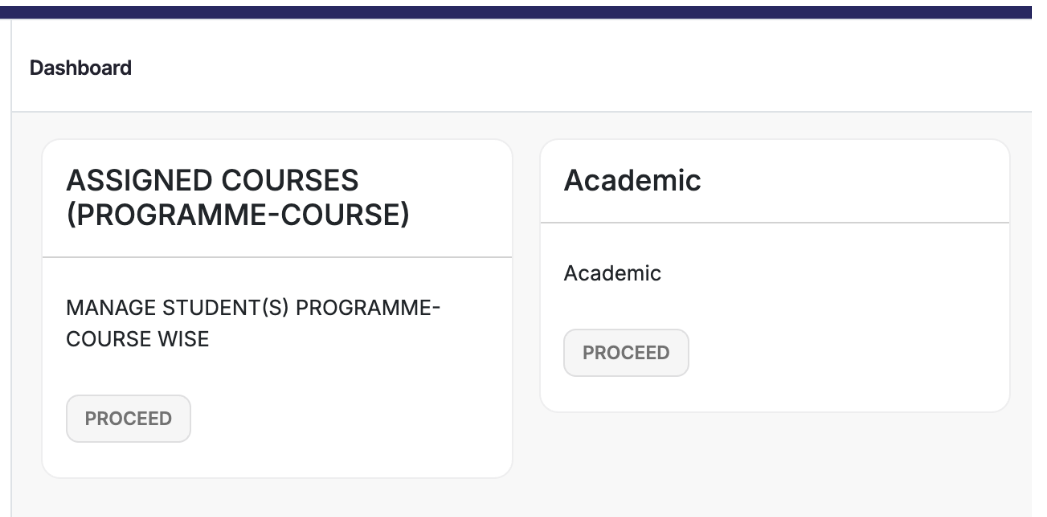The width and height of the screenshot is (1047, 517).
Task: Click the blank area right of Dashboard
Action: [x=600, y=69]
